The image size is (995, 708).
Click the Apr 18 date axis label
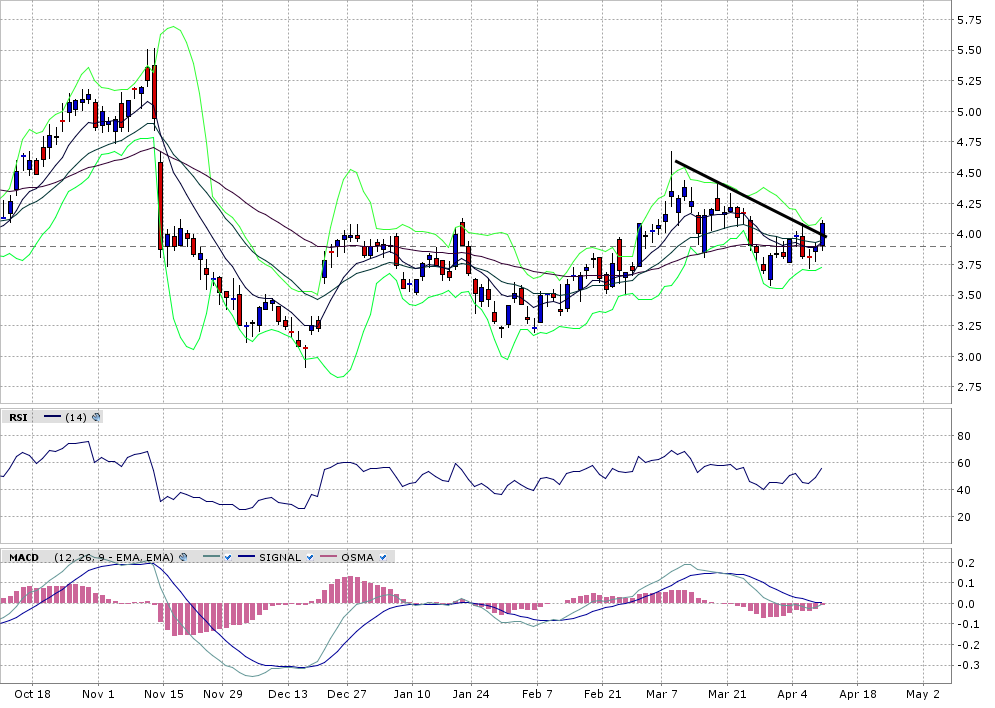click(857, 693)
